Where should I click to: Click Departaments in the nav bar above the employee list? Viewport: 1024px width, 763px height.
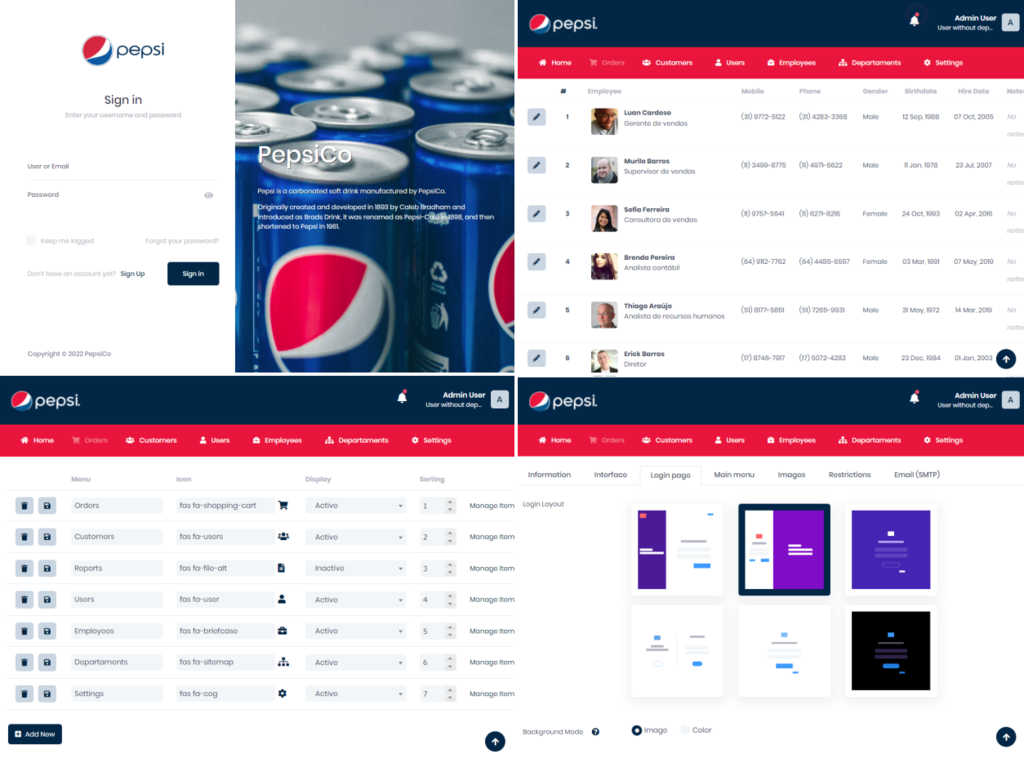[869, 63]
